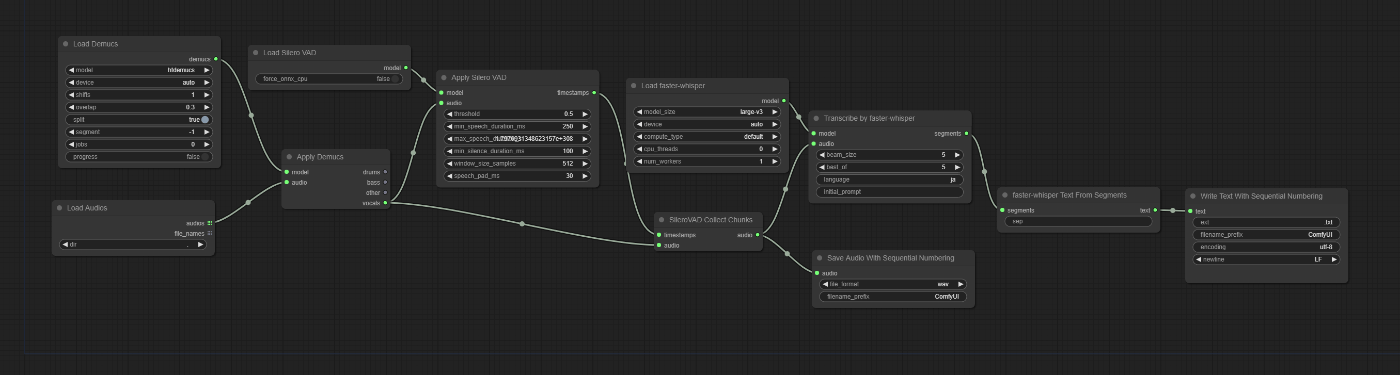Open the compute_type selector showing default
Image resolution: width=1400 pixels, height=375 pixels.
(707, 136)
